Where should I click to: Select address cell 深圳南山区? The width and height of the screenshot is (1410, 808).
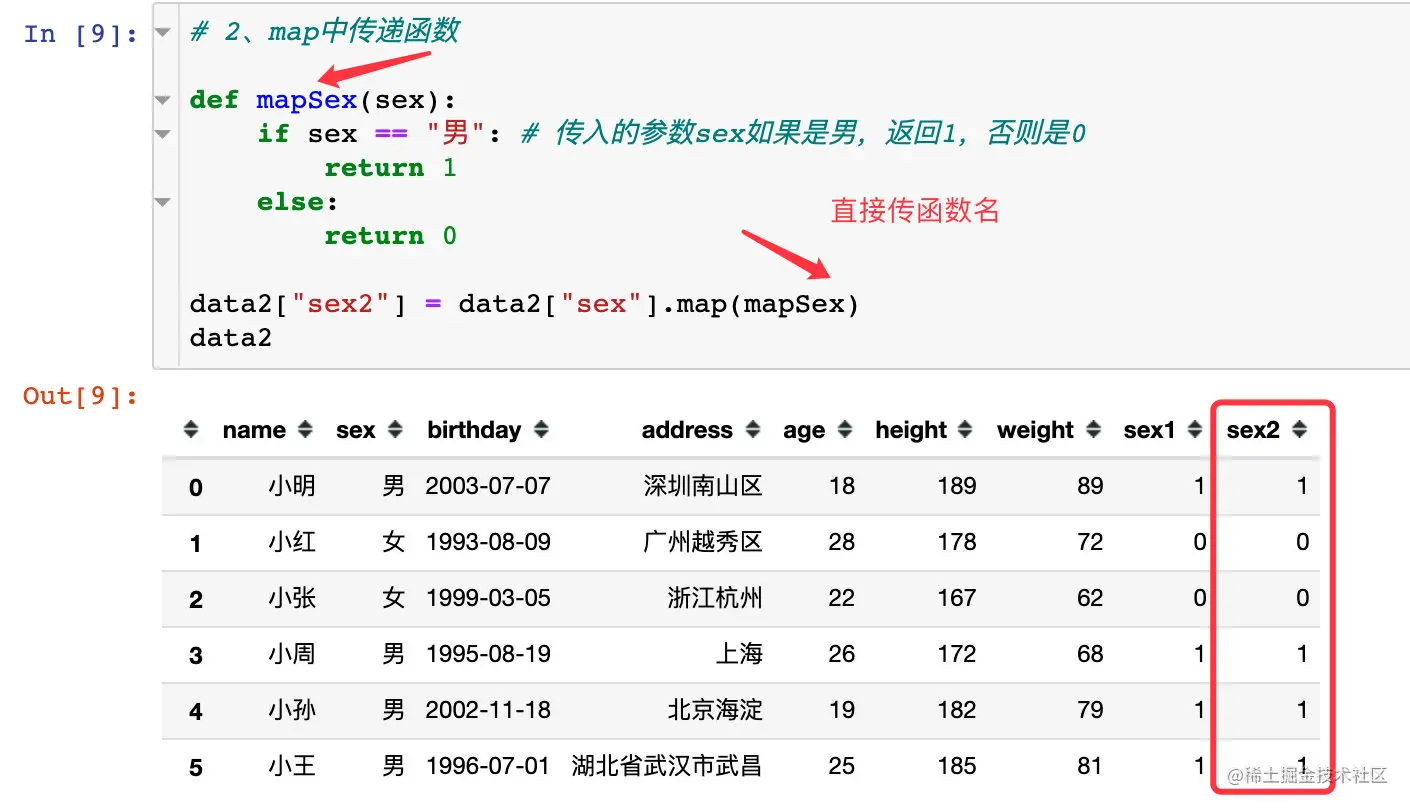click(703, 486)
